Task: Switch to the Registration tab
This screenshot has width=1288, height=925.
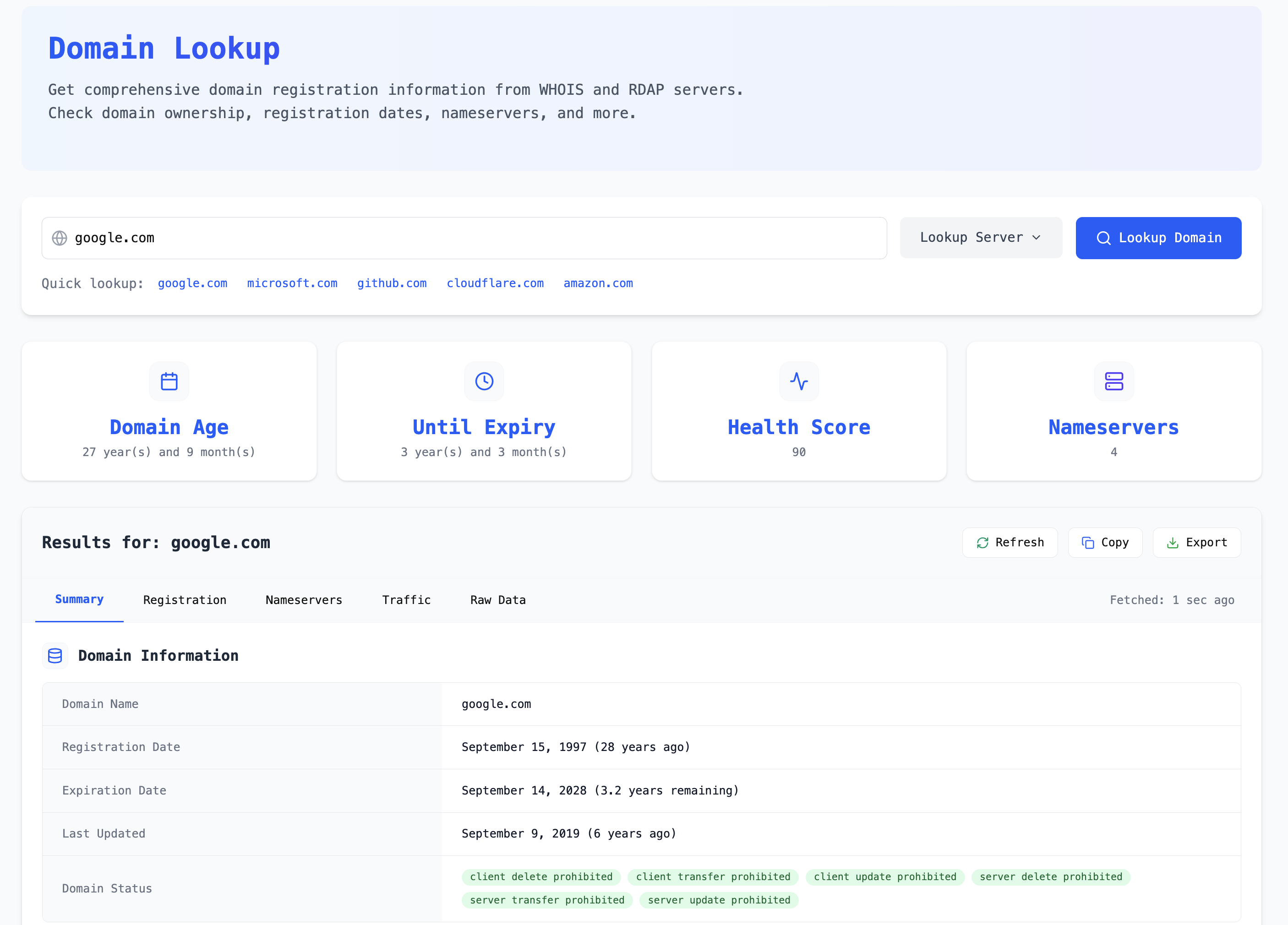Action: point(185,600)
